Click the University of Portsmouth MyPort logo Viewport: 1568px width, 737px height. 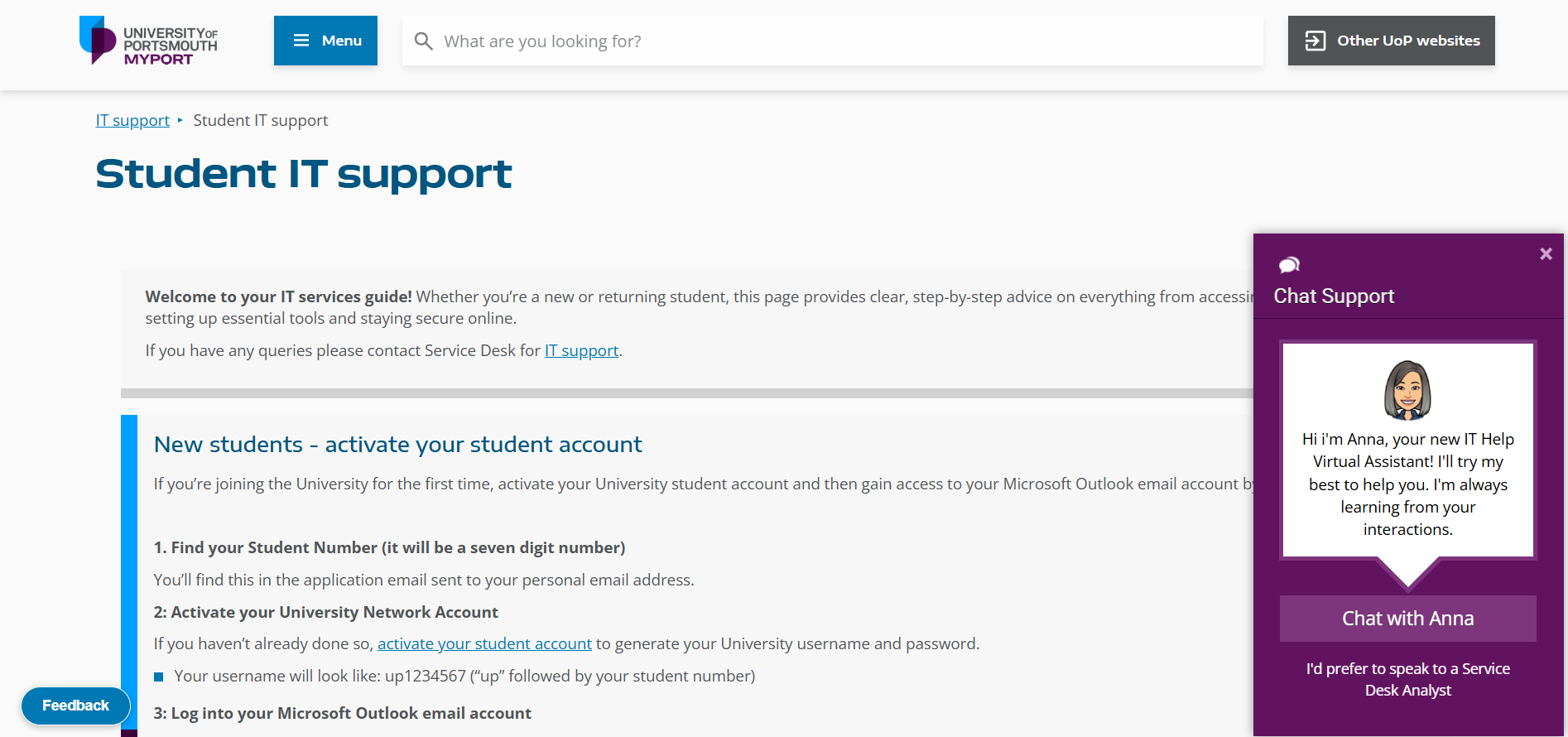(148, 40)
